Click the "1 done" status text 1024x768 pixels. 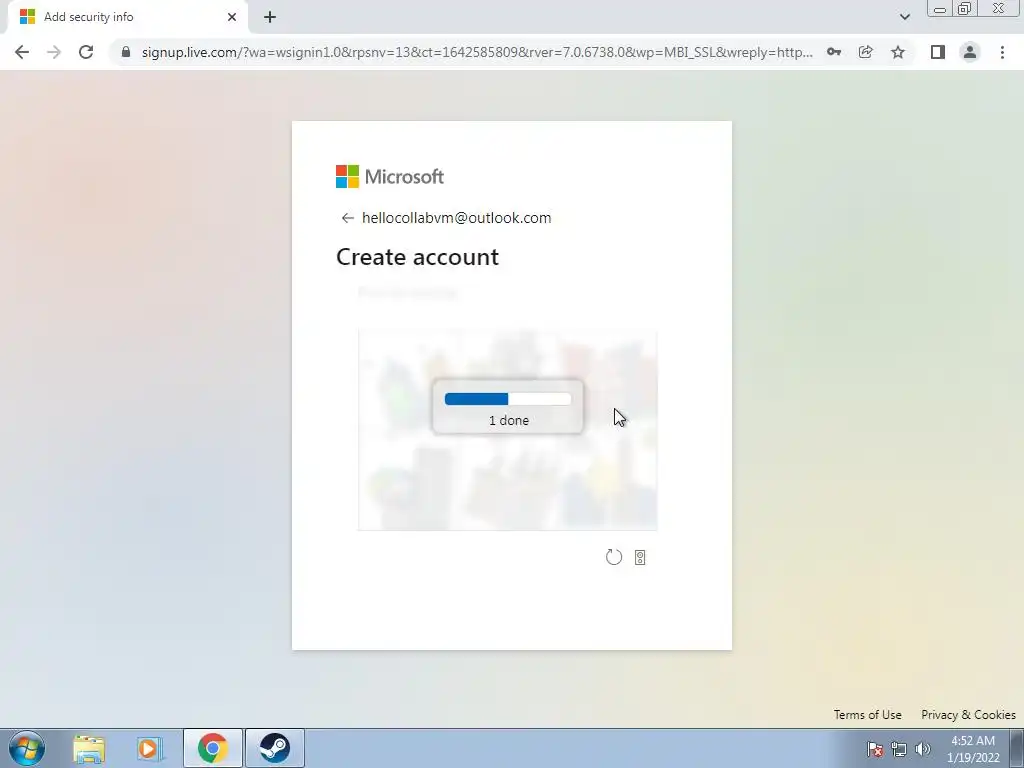(509, 421)
